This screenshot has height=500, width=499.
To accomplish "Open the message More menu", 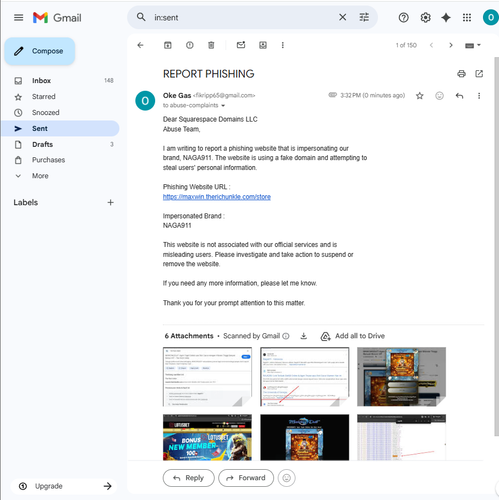I will 479,96.
